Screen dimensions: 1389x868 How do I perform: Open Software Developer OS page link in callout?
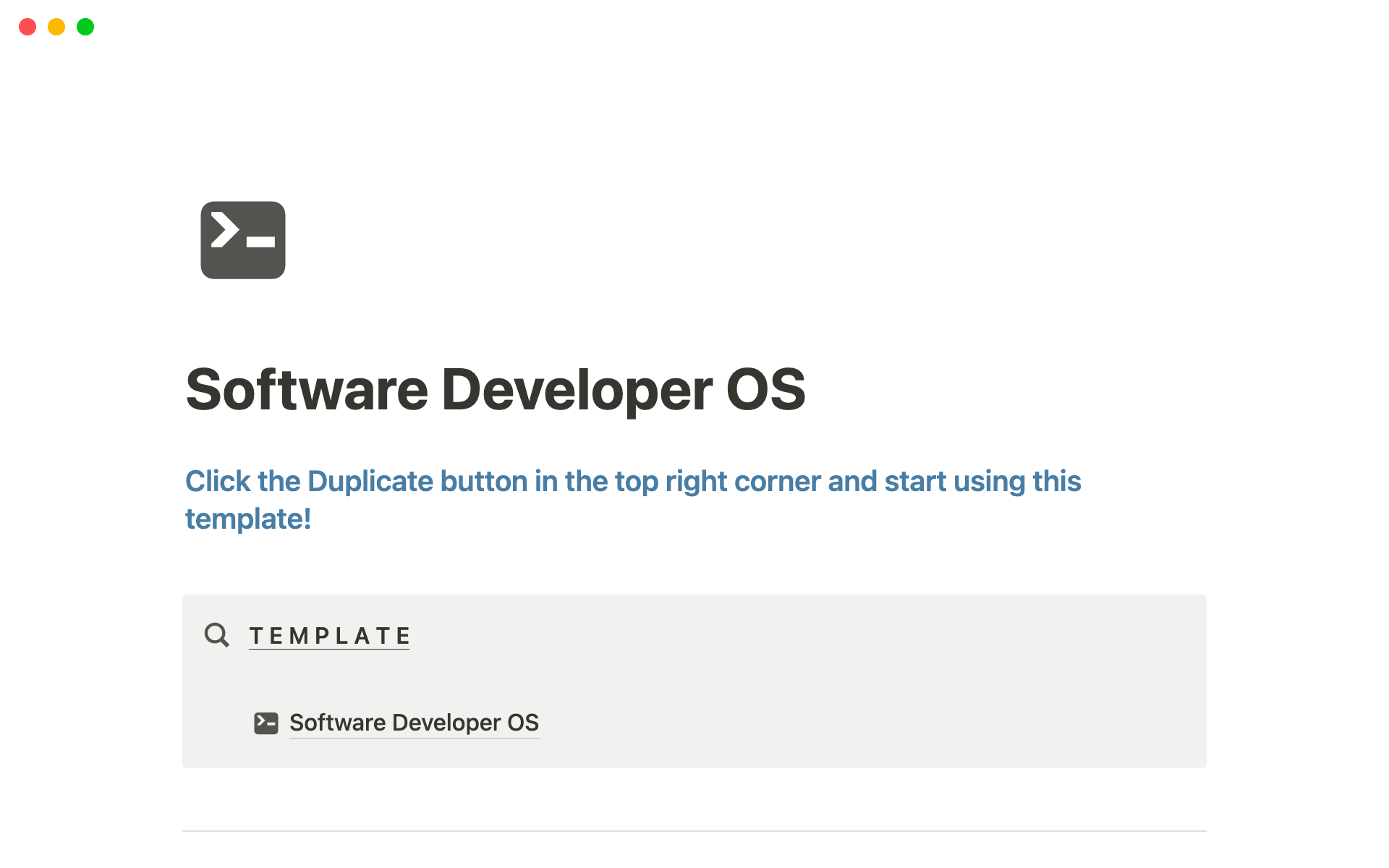click(x=414, y=723)
